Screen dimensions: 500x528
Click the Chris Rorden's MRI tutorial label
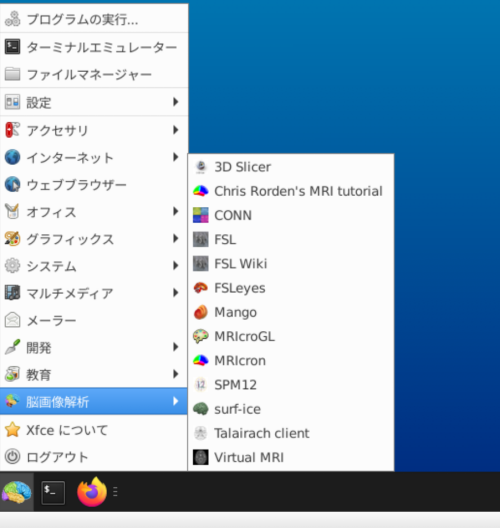[x=298, y=191]
